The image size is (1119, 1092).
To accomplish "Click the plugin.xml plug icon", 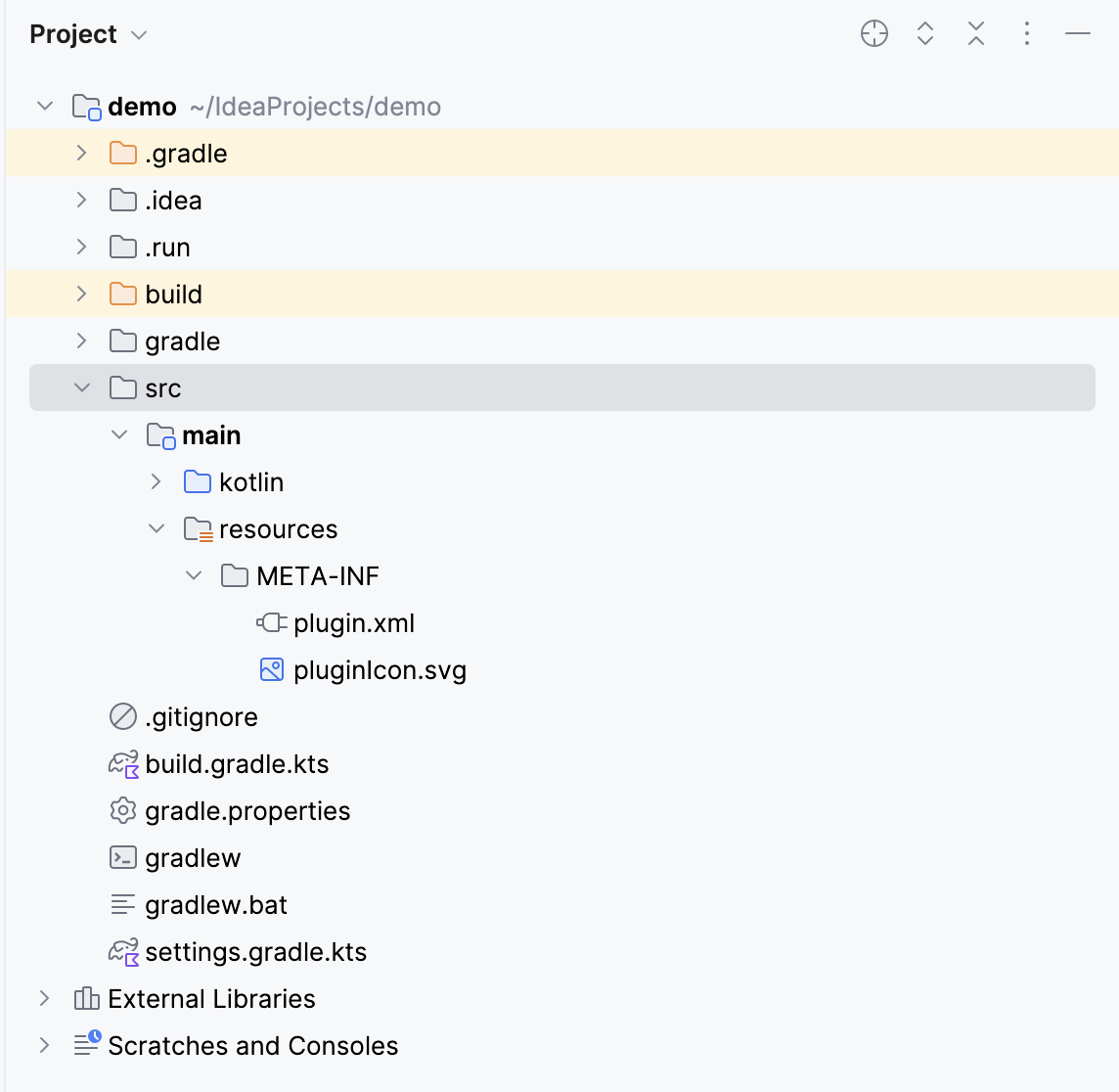I will click(272, 622).
